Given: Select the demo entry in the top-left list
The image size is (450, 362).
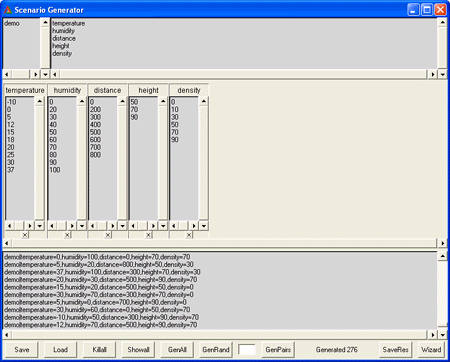Looking at the screenshot, I should (12, 23).
